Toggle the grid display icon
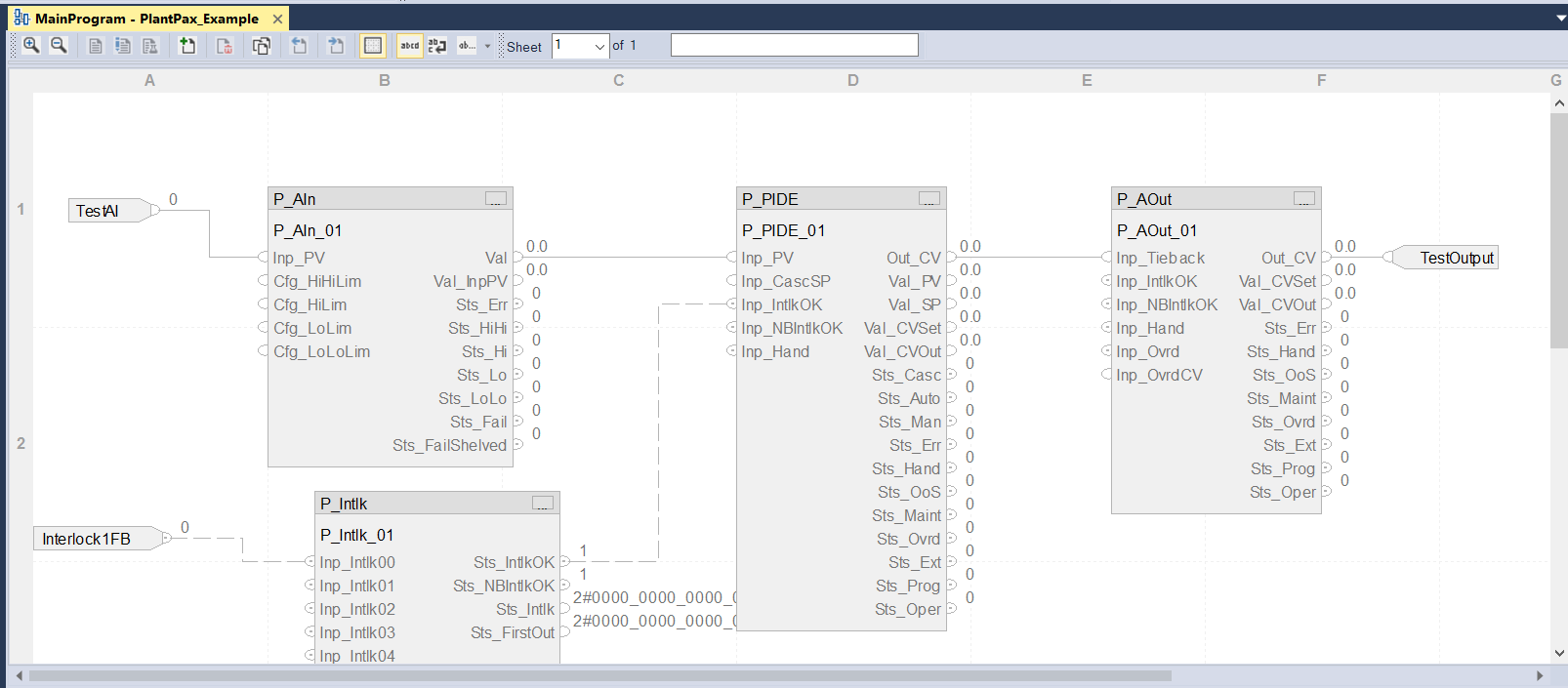 (x=373, y=45)
